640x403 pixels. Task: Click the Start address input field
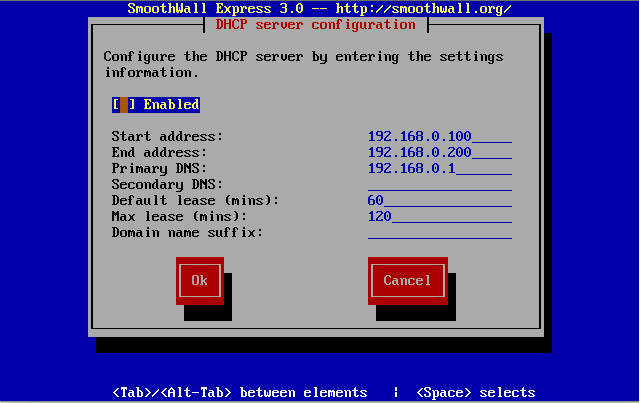click(439, 136)
